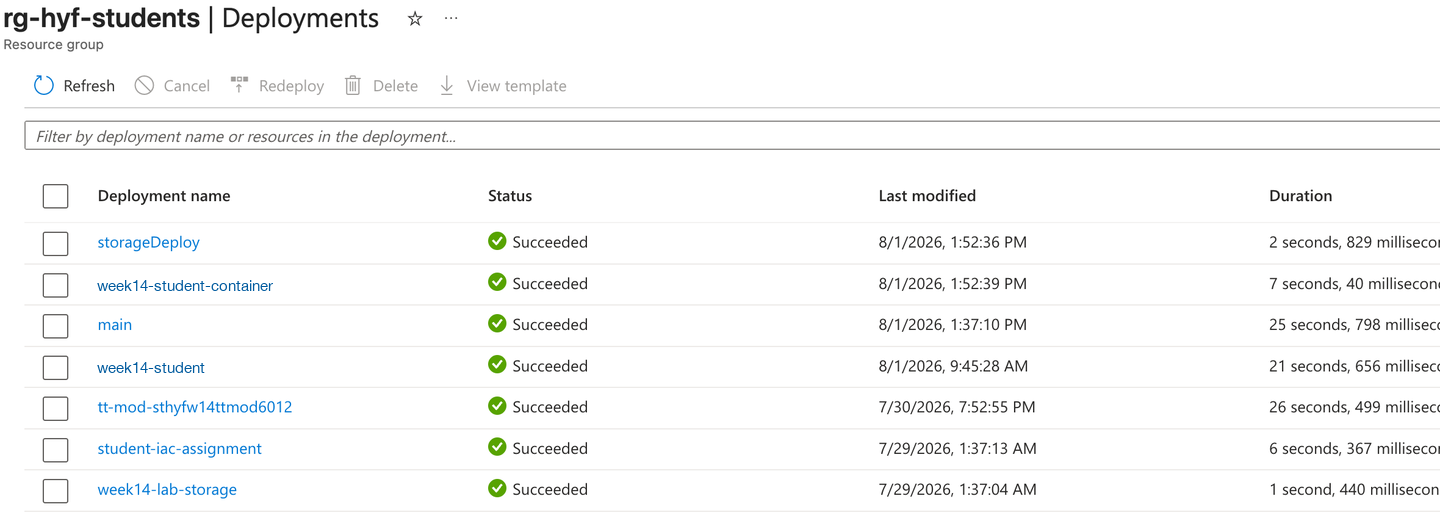Tick the week14-lab-storage row checkbox
Screen dimensions: 1440x518
[56, 491]
